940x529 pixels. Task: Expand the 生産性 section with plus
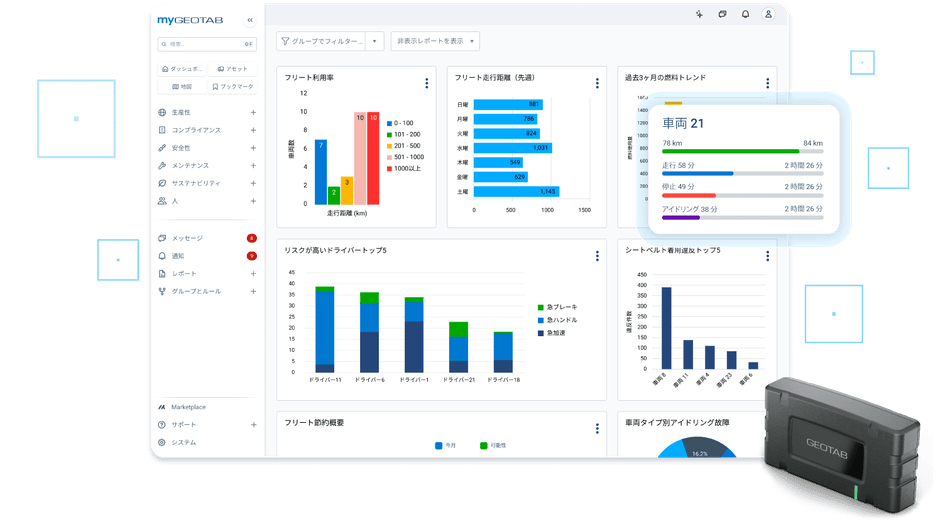click(253, 112)
